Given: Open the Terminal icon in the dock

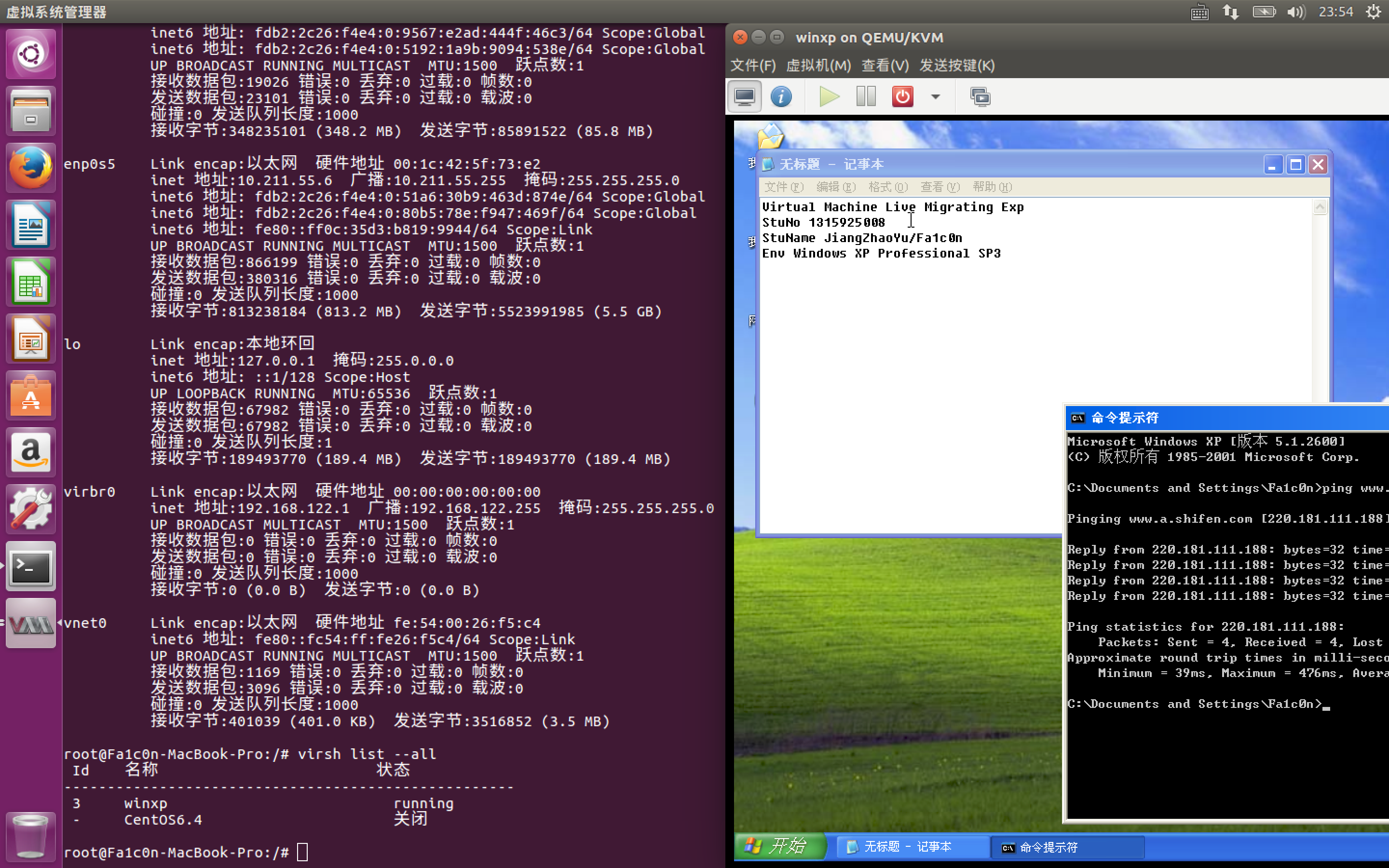Looking at the screenshot, I should pyautogui.click(x=30, y=566).
